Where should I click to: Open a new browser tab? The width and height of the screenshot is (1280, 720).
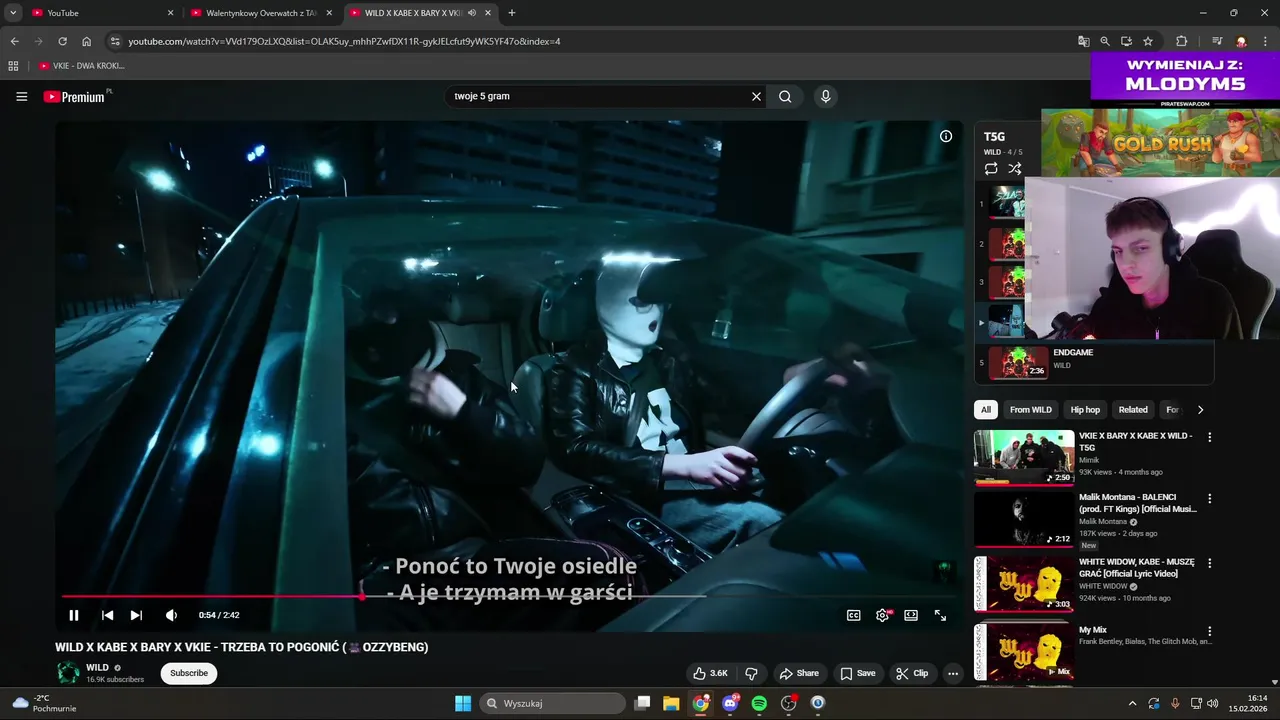[x=512, y=13]
